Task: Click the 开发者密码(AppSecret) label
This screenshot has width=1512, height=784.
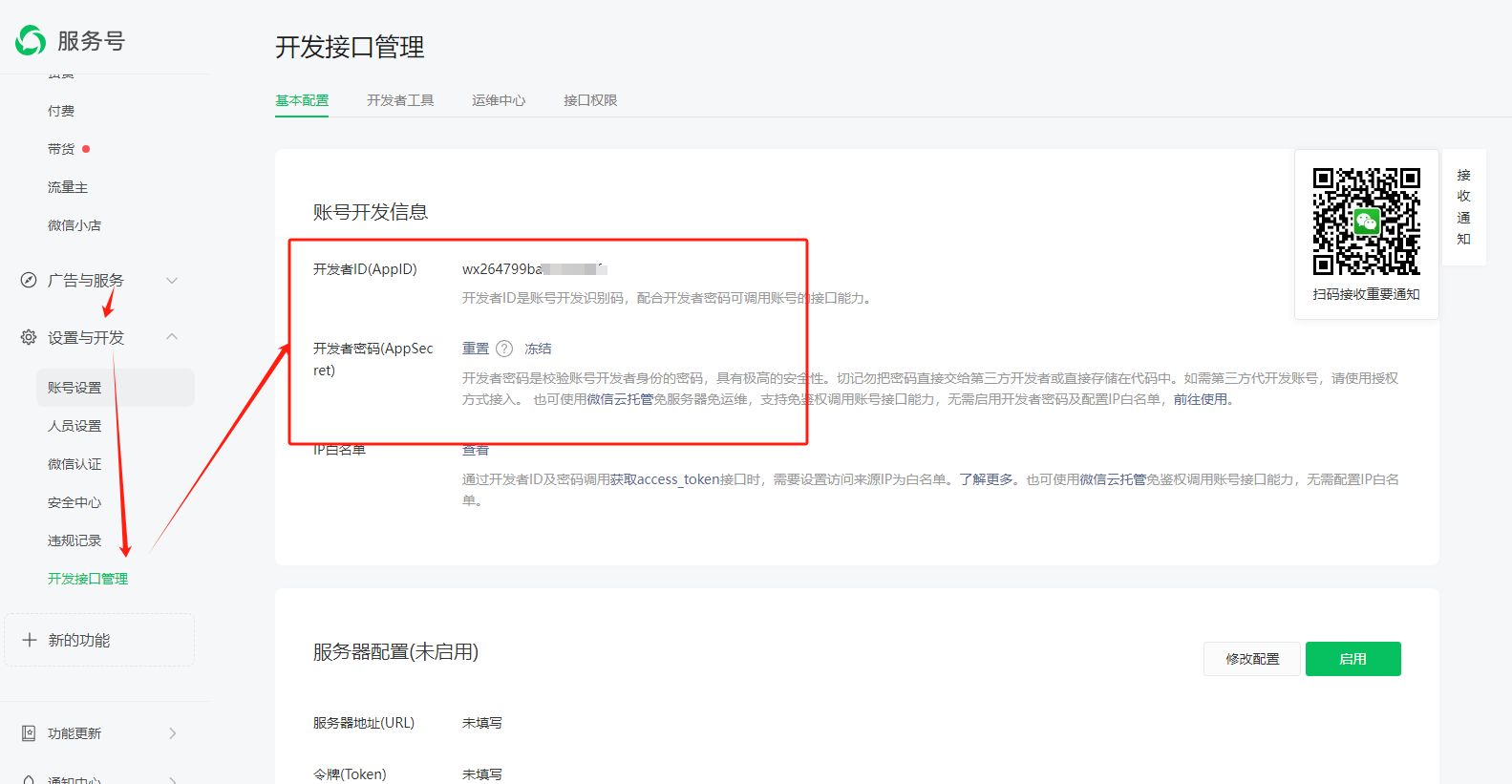Action: pos(373,359)
